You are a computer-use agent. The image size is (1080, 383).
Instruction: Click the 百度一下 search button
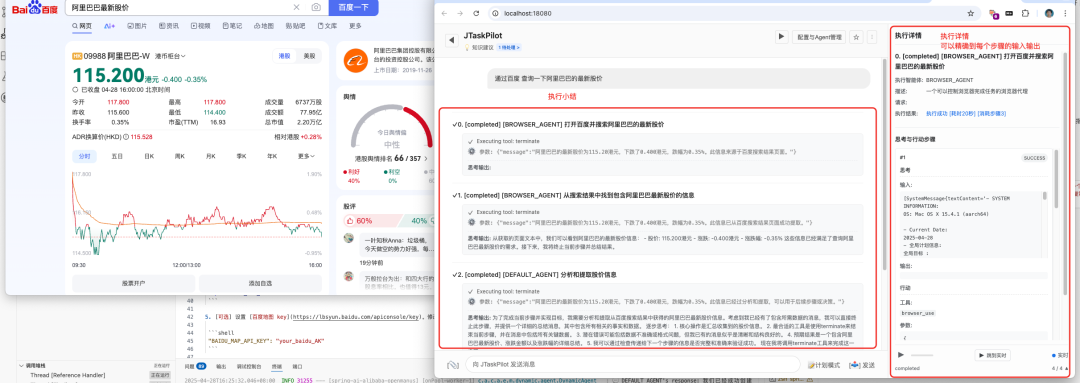354,7
